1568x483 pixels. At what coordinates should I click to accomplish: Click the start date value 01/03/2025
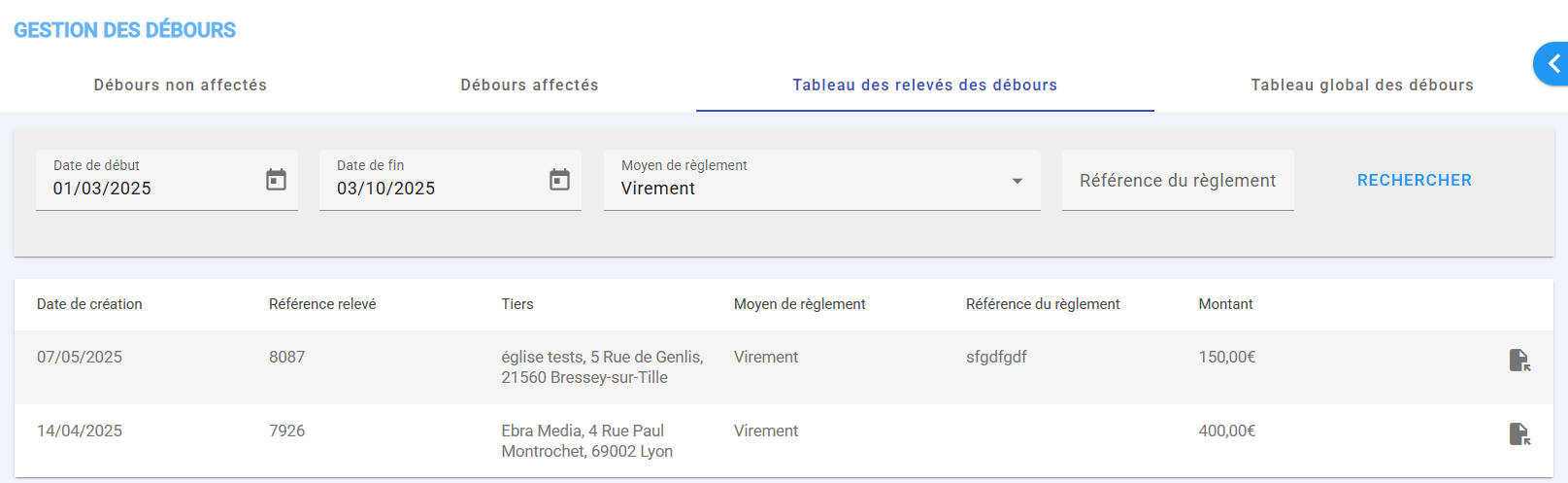(102, 189)
